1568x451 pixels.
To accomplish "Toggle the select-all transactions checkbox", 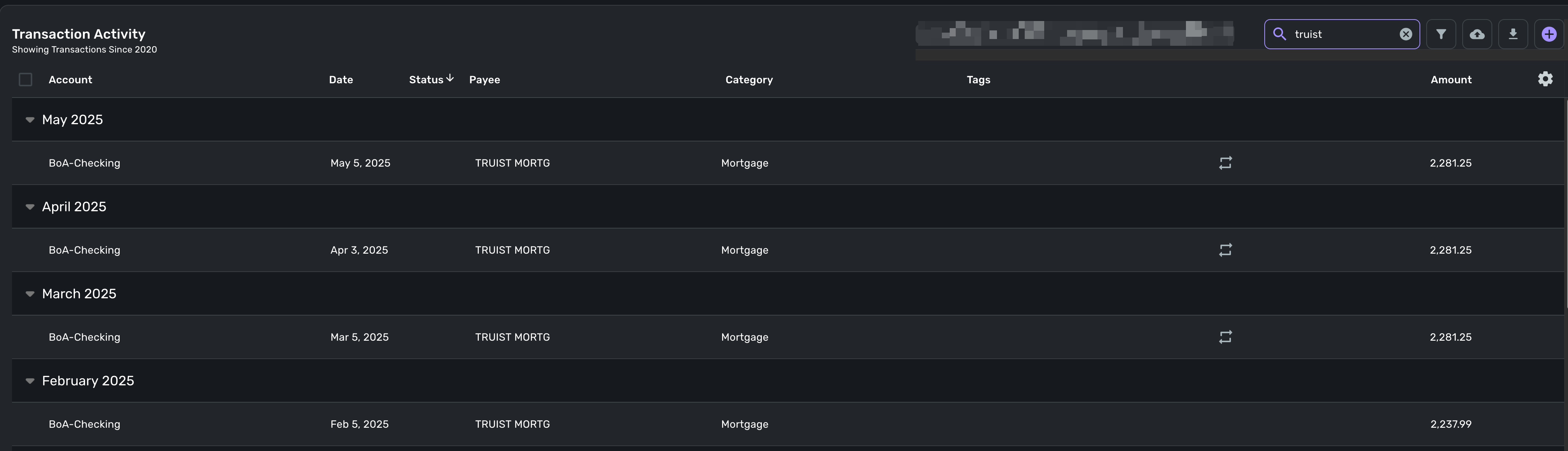I will pyautogui.click(x=25, y=80).
